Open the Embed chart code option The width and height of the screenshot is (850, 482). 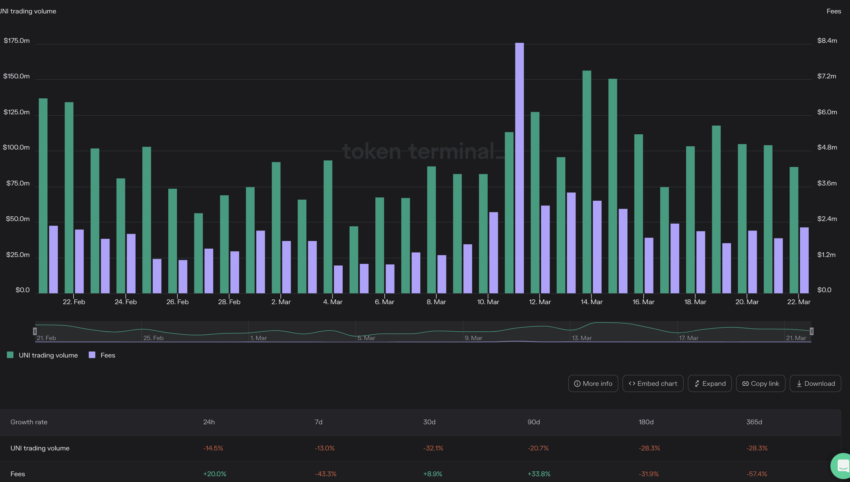(x=652, y=383)
